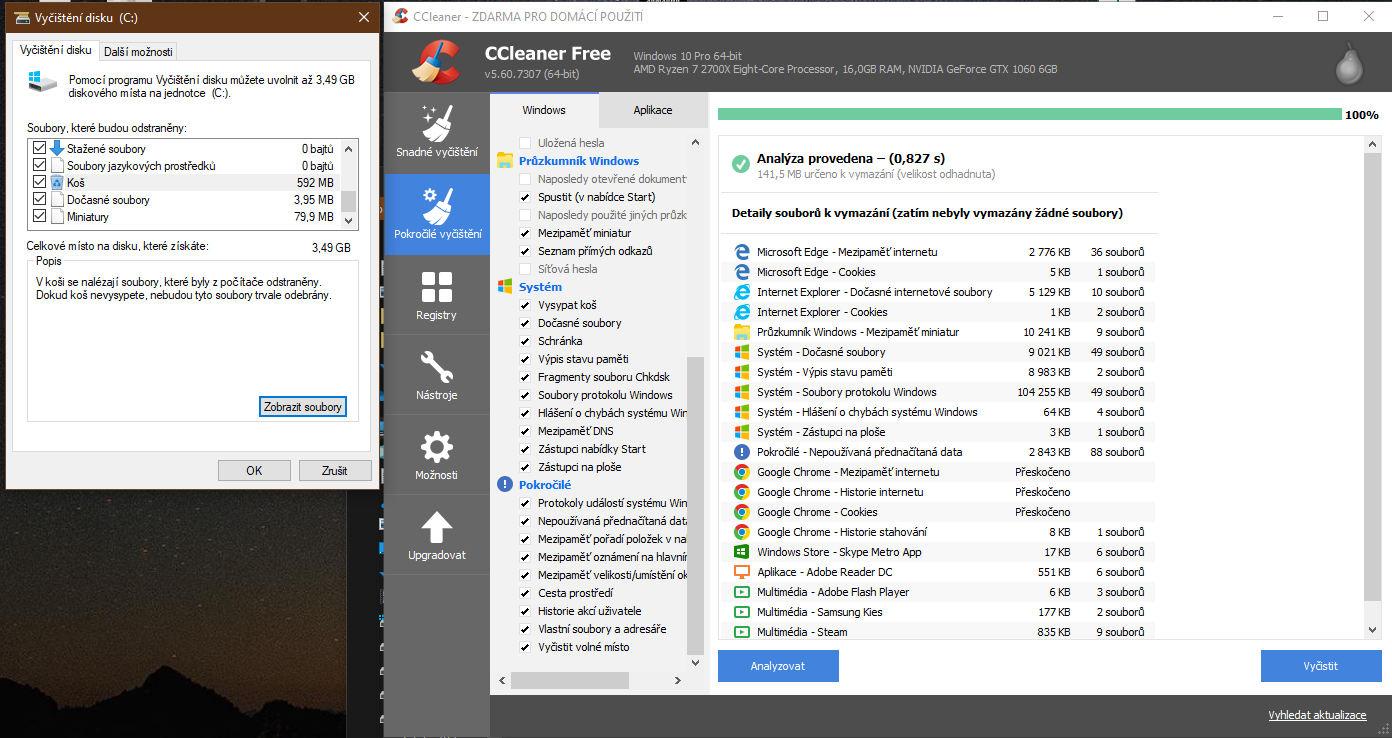Click Zrušit to cancel Disk Cleanup
This screenshot has width=1392, height=738.
(x=334, y=470)
